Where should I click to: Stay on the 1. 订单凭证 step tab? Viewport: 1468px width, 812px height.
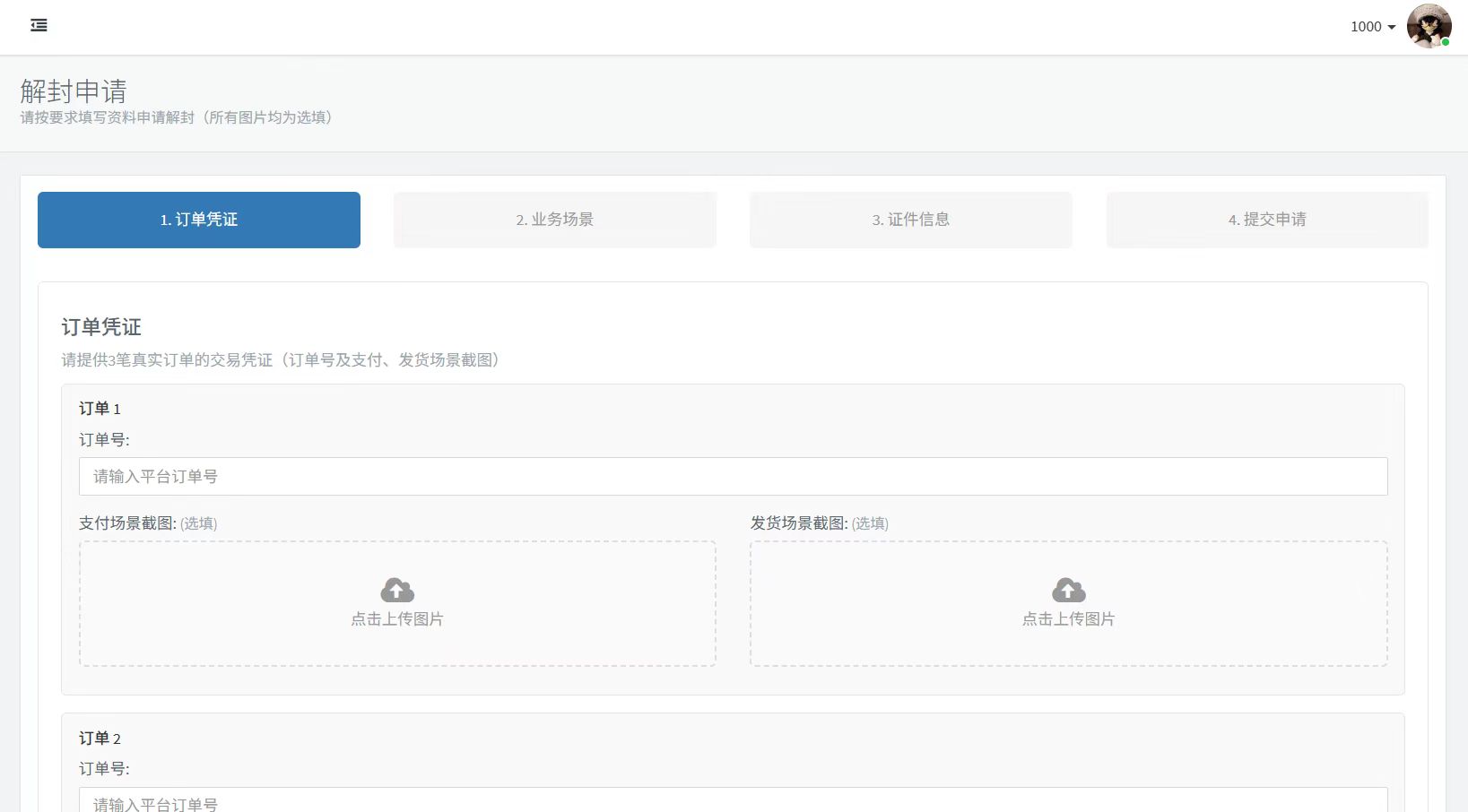pyautogui.click(x=198, y=220)
